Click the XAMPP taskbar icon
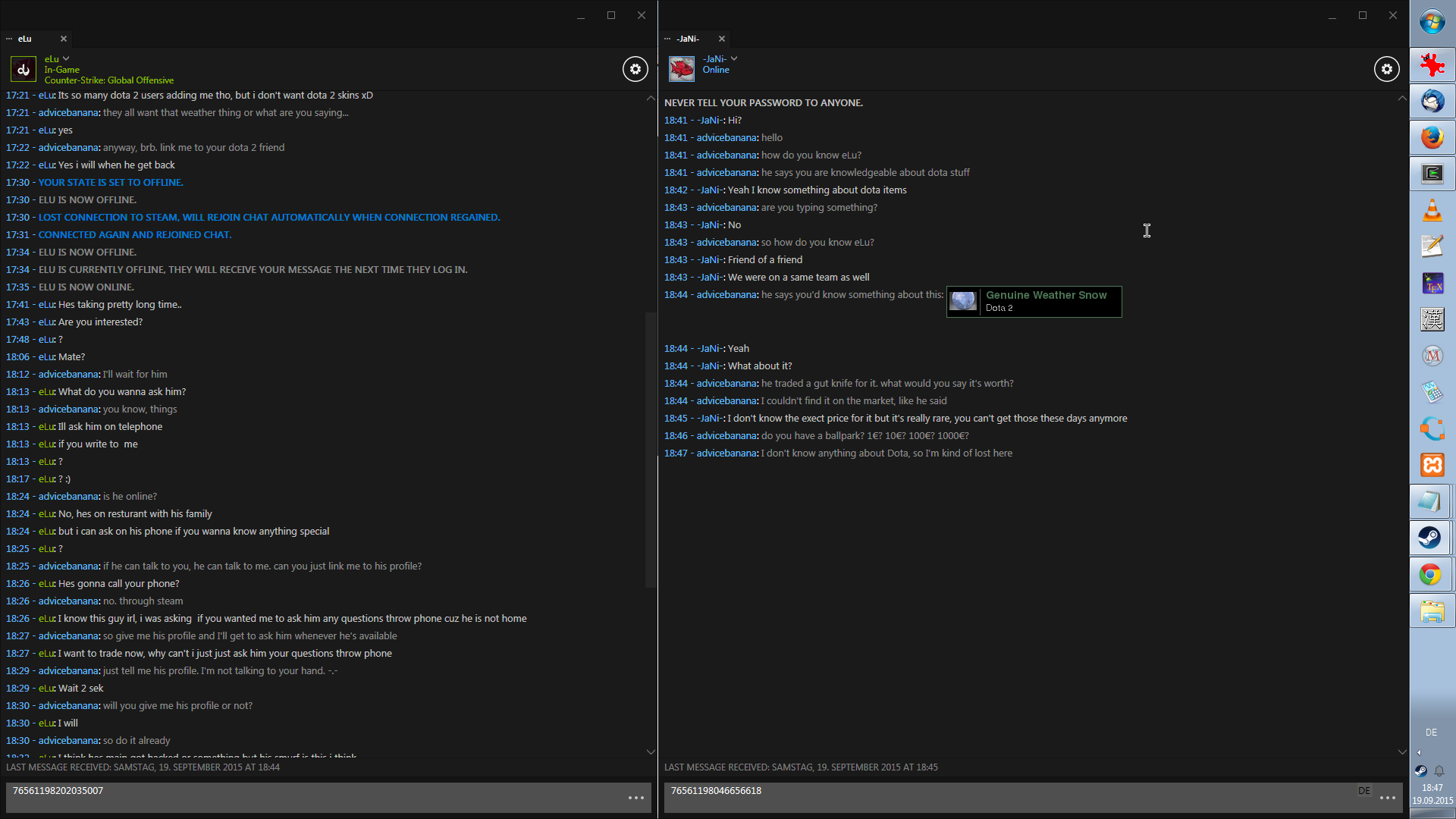The width and height of the screenshot is (1456, 819). (x=1432, y=465)
